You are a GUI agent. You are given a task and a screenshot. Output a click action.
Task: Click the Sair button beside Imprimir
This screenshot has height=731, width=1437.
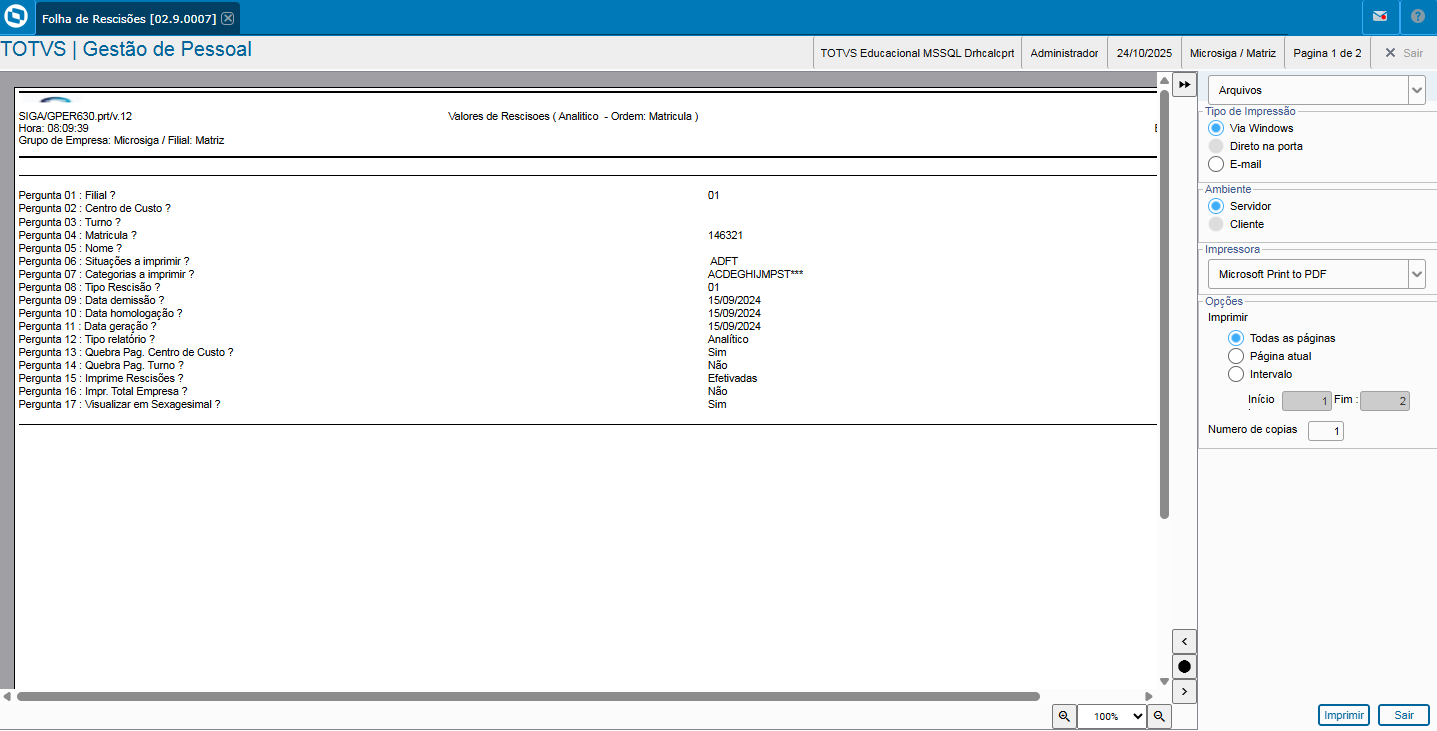point(1403,715)
